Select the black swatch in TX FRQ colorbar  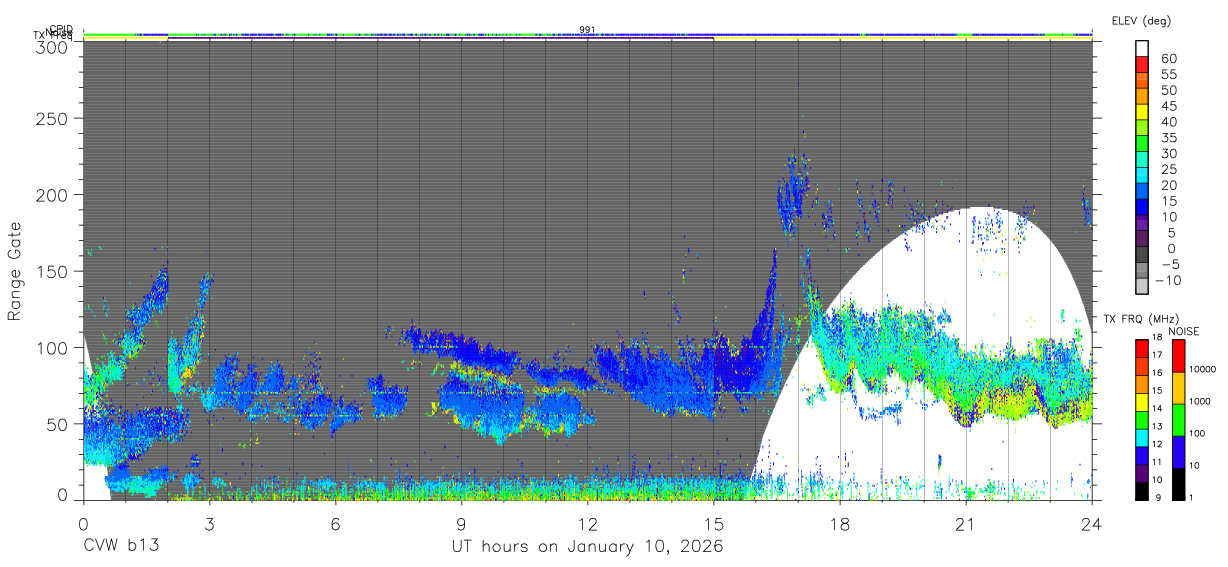point(1142,490)
